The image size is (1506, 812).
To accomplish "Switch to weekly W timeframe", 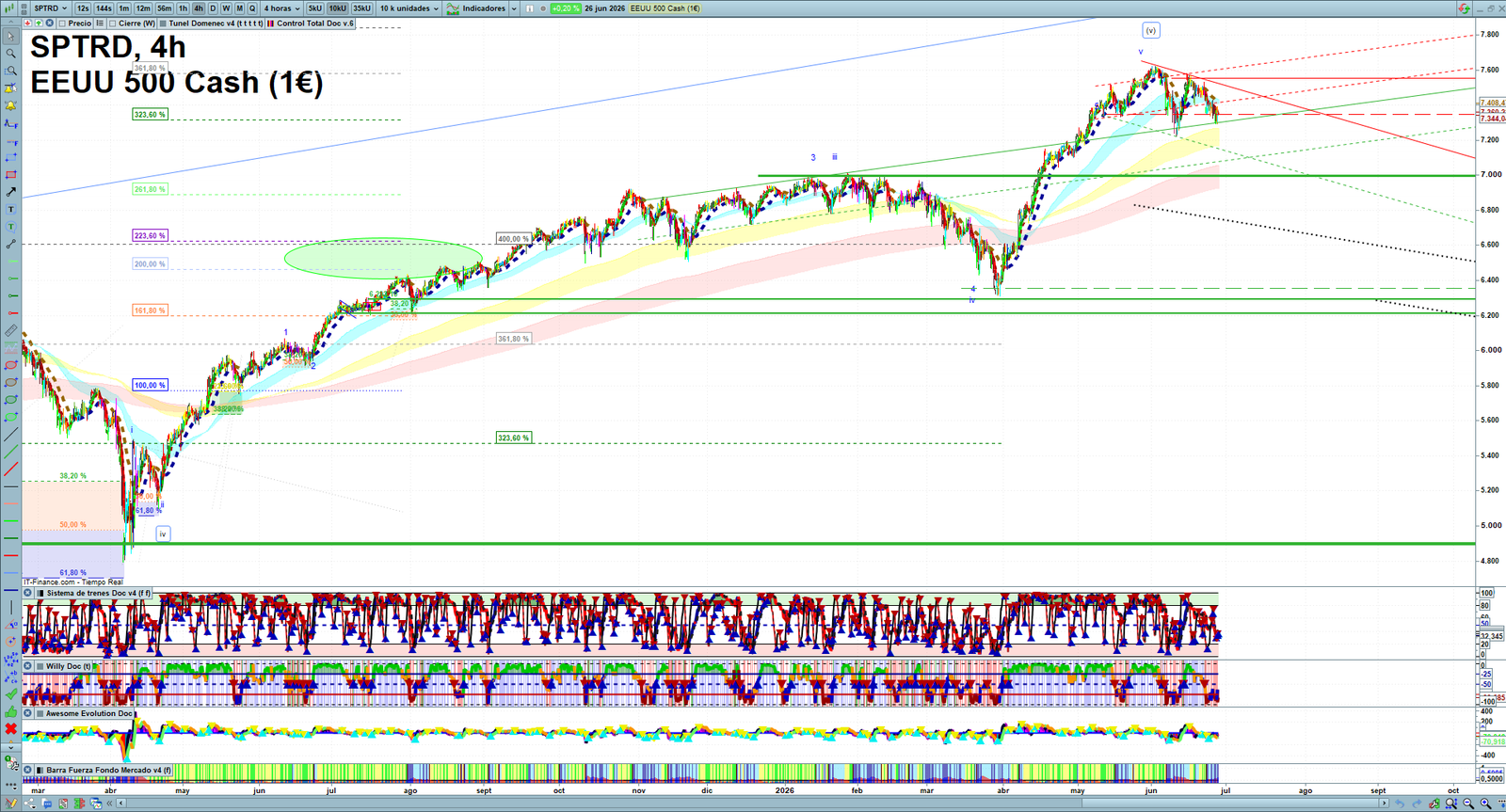I will point(226,8).
